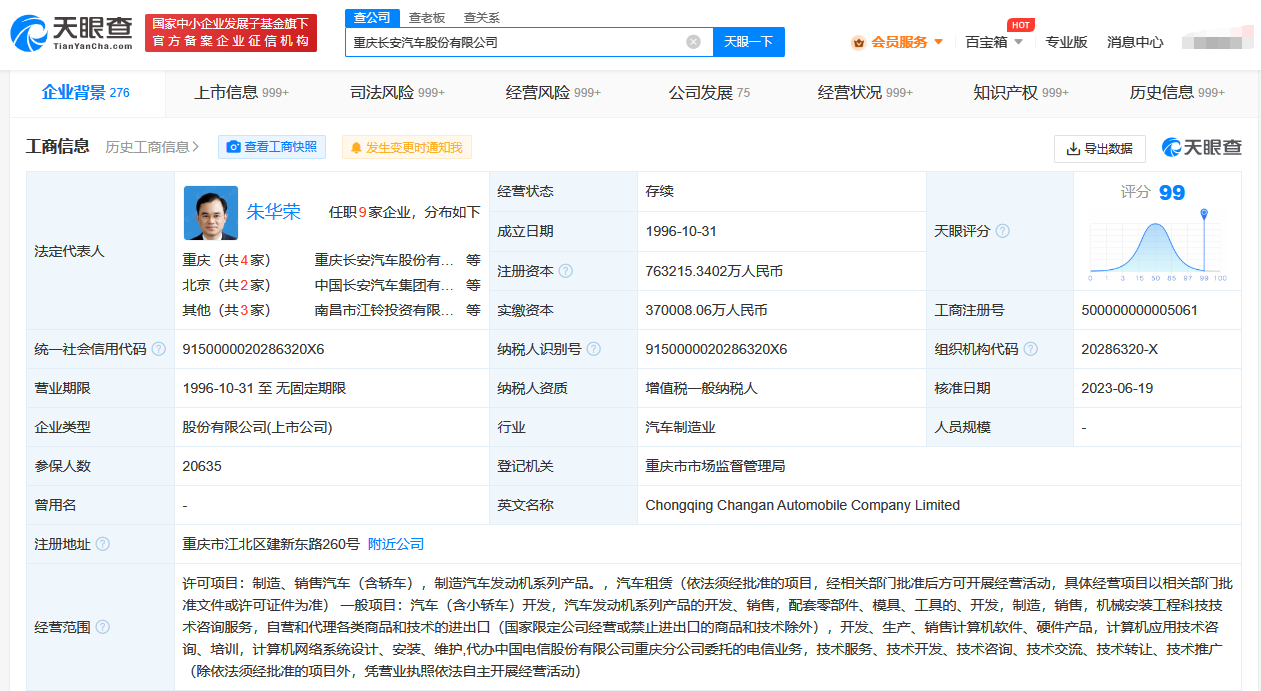Click help icon next to 注册资本
This screenshot has height=691, width=1261.
pos(566,271)
